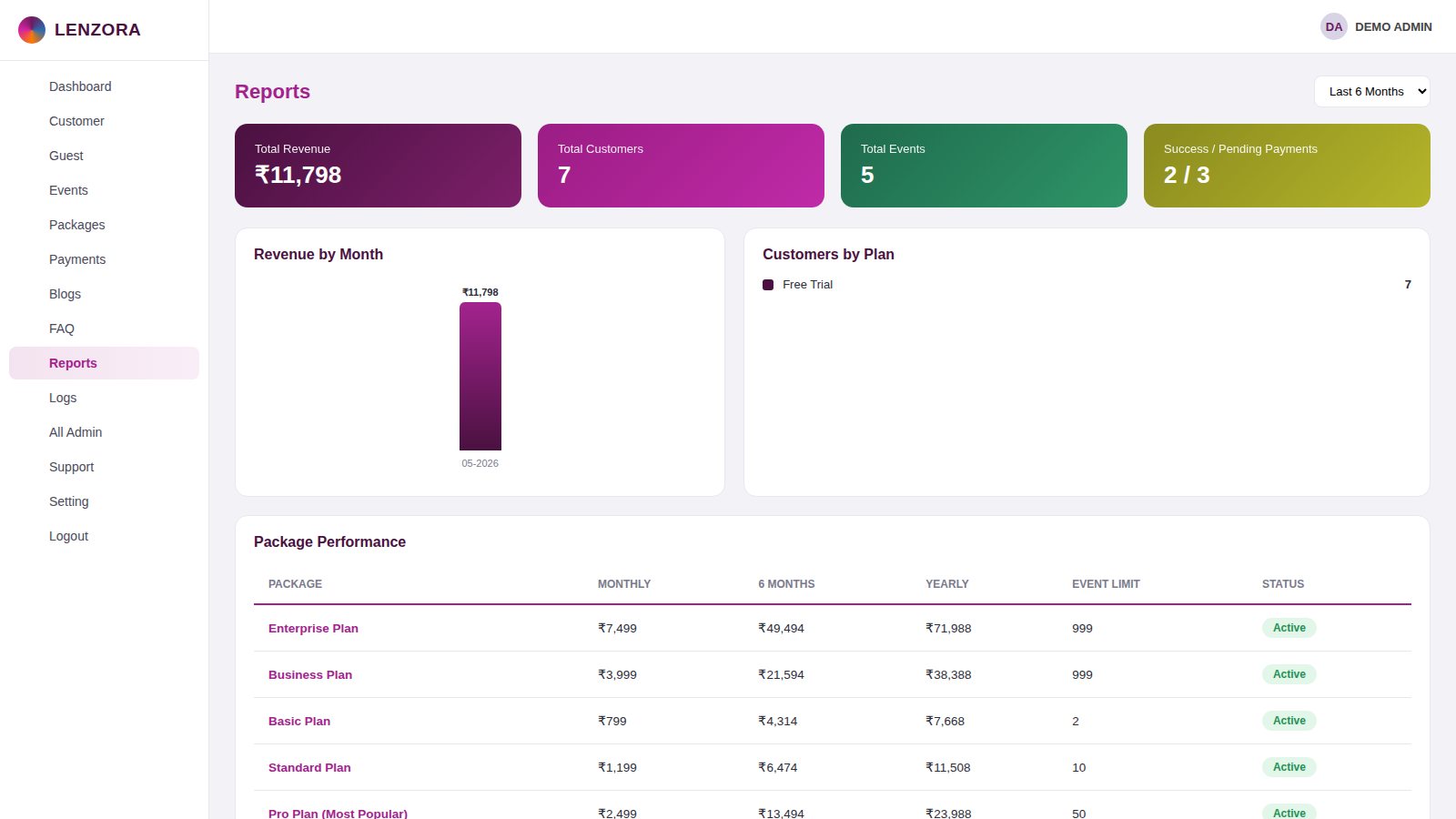Click the Lenzora logo icon

point(32,30)
